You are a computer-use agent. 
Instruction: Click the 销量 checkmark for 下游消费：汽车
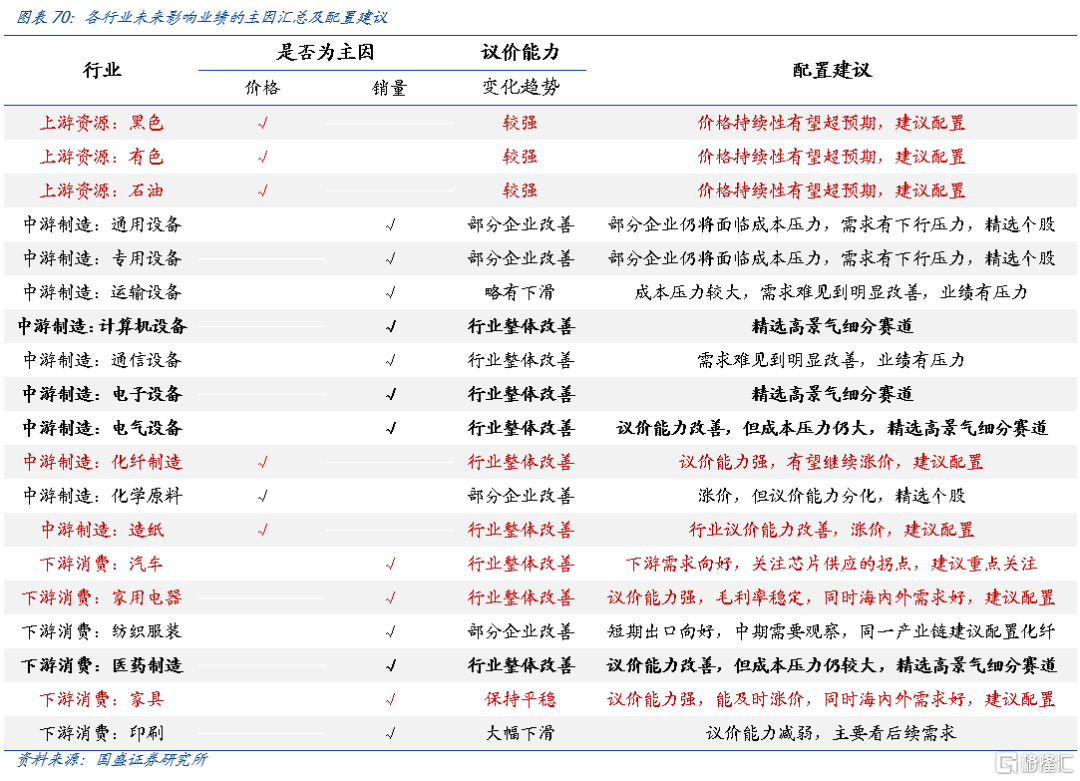pos(391,564)
